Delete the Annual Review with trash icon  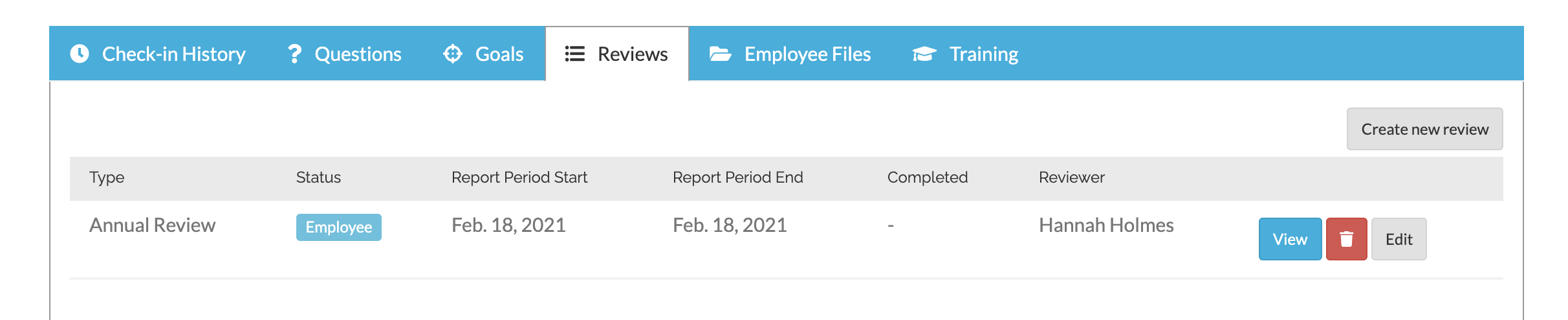1346,239
